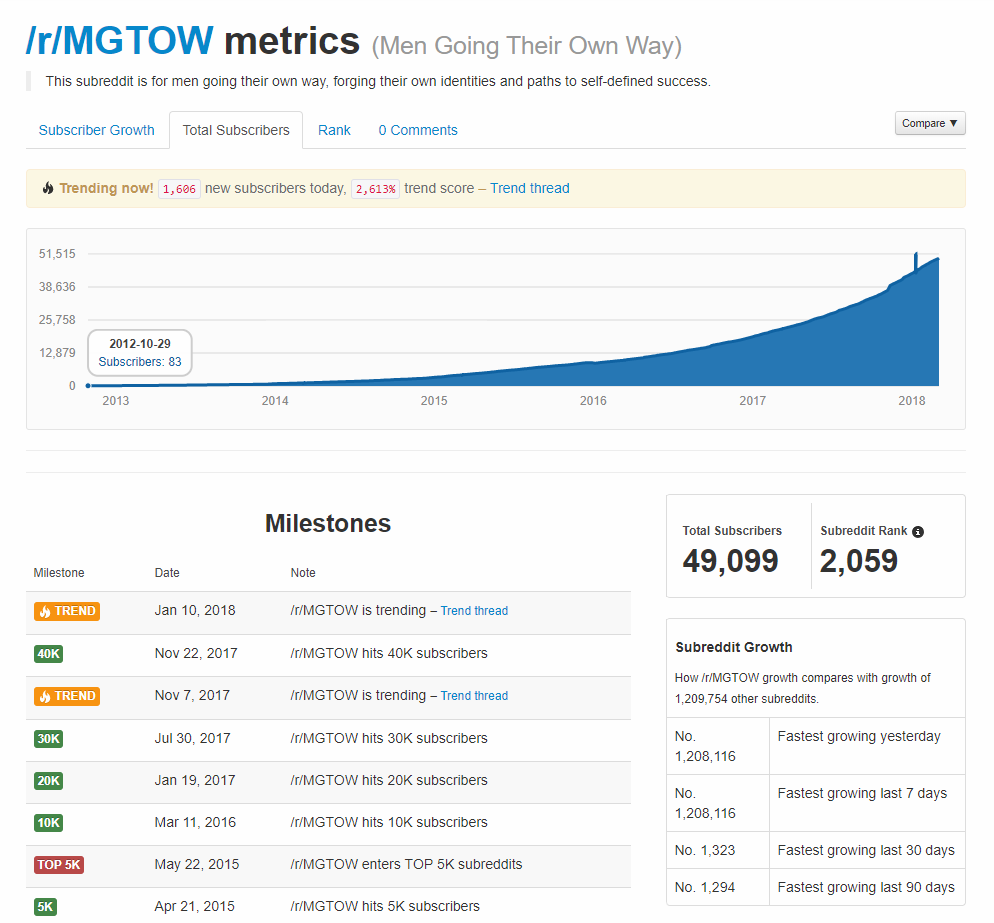Click the 2012-10-29 chart tooltip

pos(140,352)
